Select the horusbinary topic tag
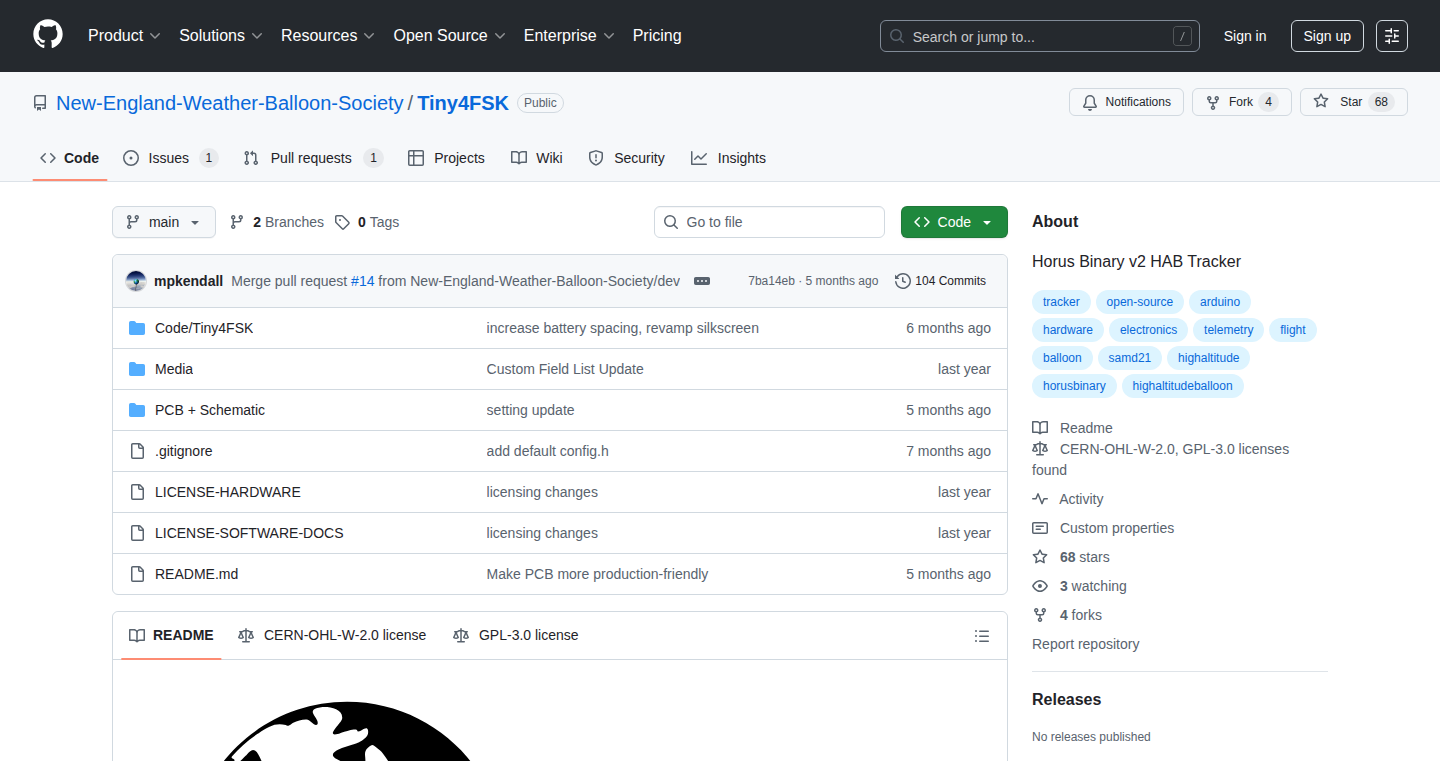 tap(1074, 386)
